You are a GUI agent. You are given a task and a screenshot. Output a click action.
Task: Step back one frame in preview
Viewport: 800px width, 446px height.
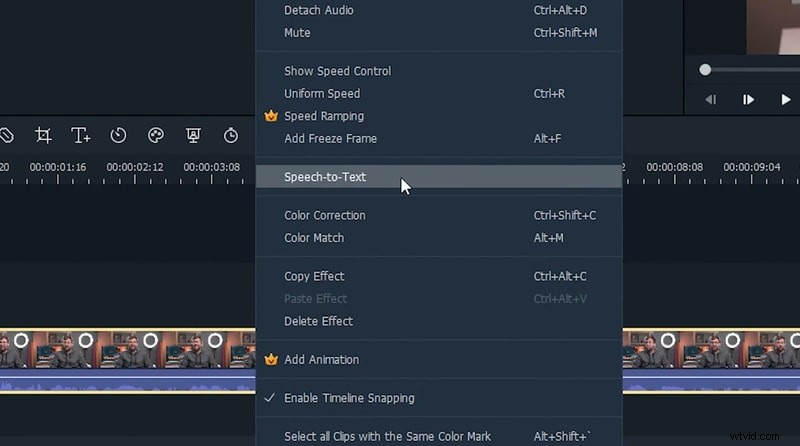(711, 99)
